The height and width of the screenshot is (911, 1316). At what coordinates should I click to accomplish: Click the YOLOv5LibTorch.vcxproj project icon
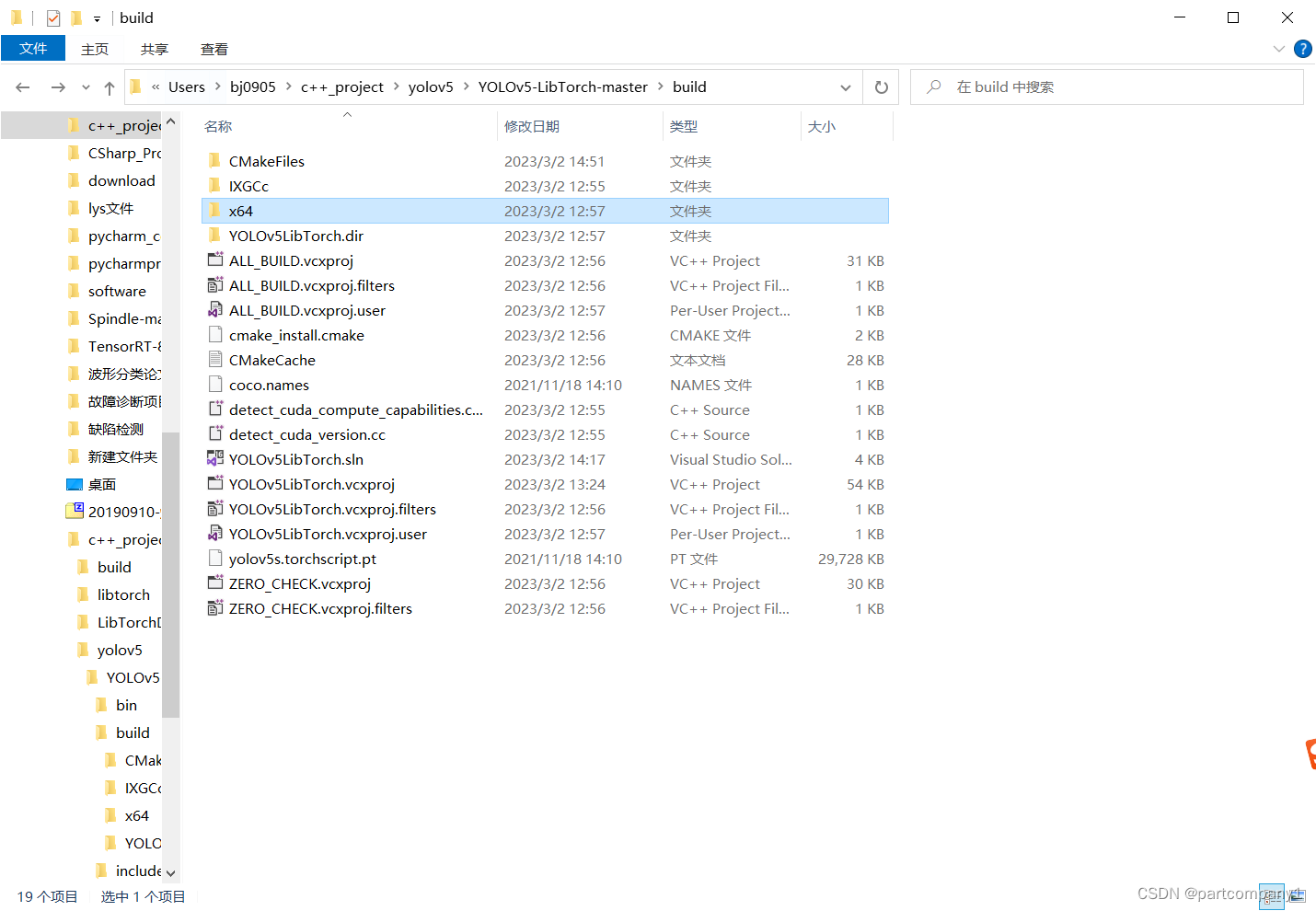[x=215, y=484]
